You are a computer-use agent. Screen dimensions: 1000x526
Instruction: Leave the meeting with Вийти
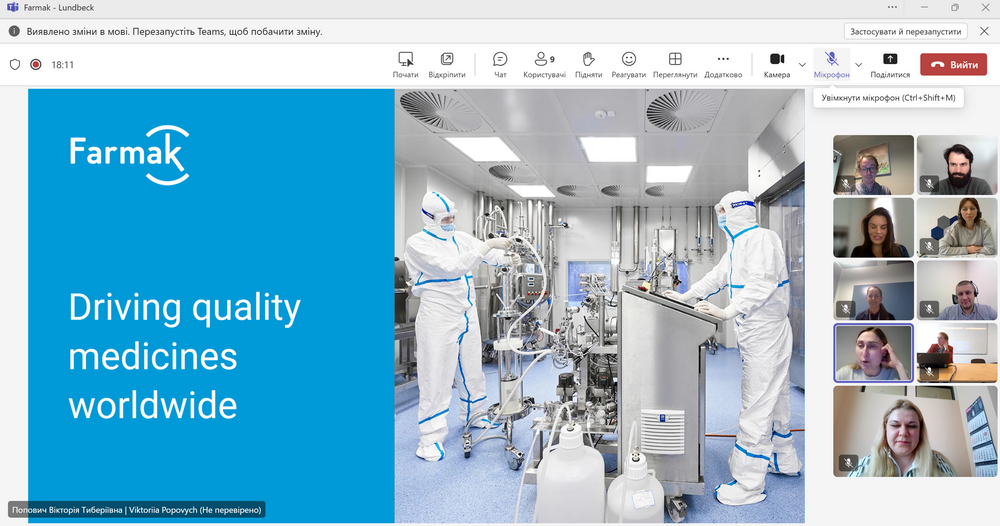[953, 64]
